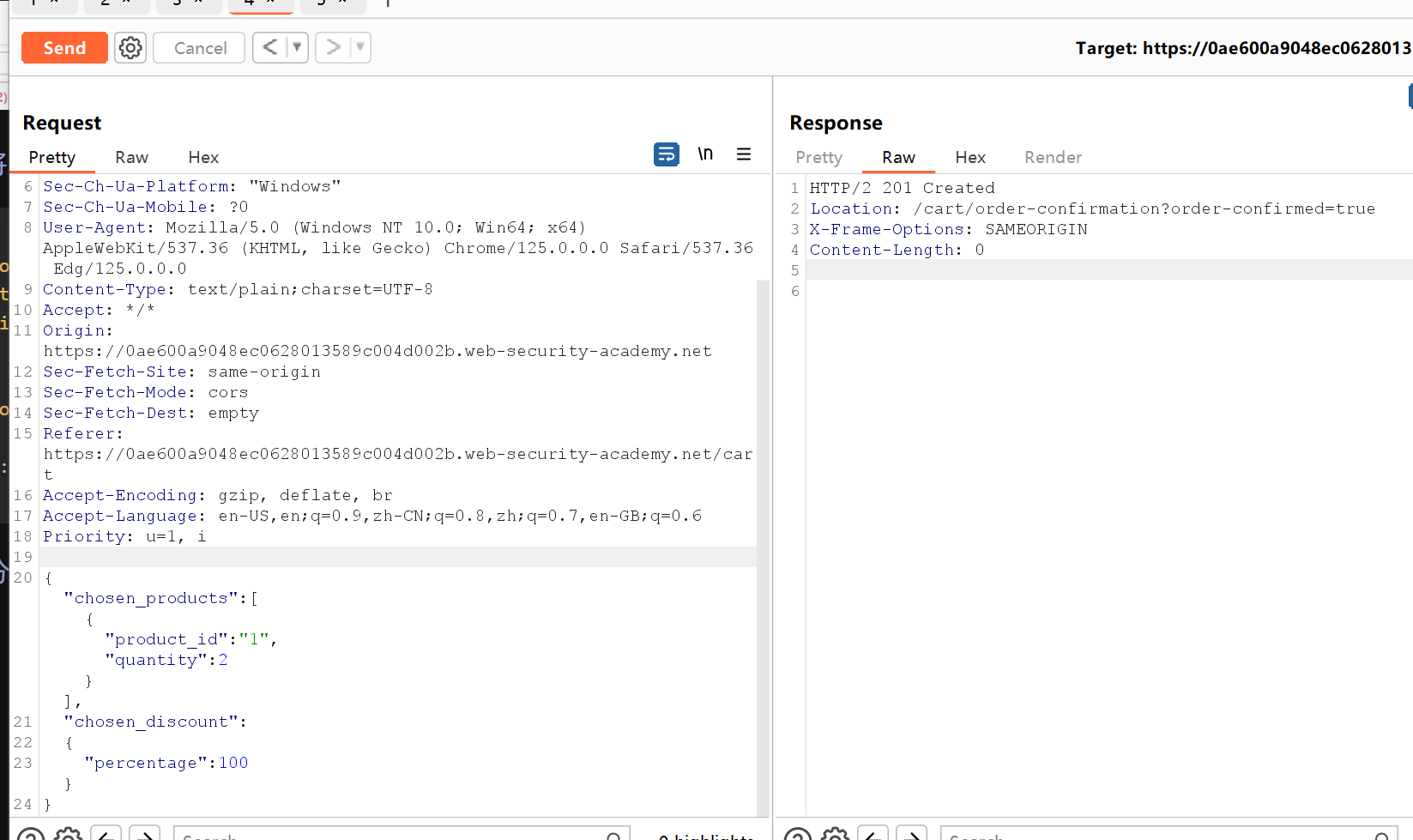Click the Response search input field
This screenshot has width=1413, height=840.
(1168, 834)
